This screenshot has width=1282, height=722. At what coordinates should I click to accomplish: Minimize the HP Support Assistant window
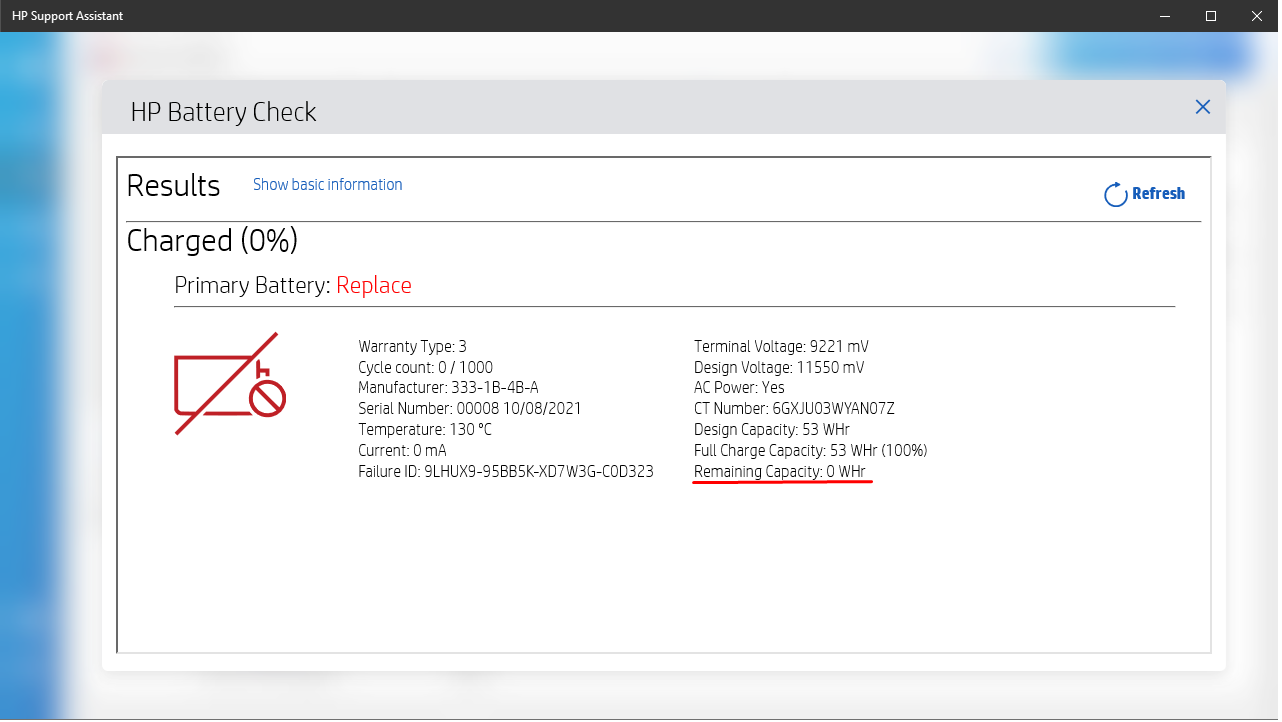(1163, 16)
